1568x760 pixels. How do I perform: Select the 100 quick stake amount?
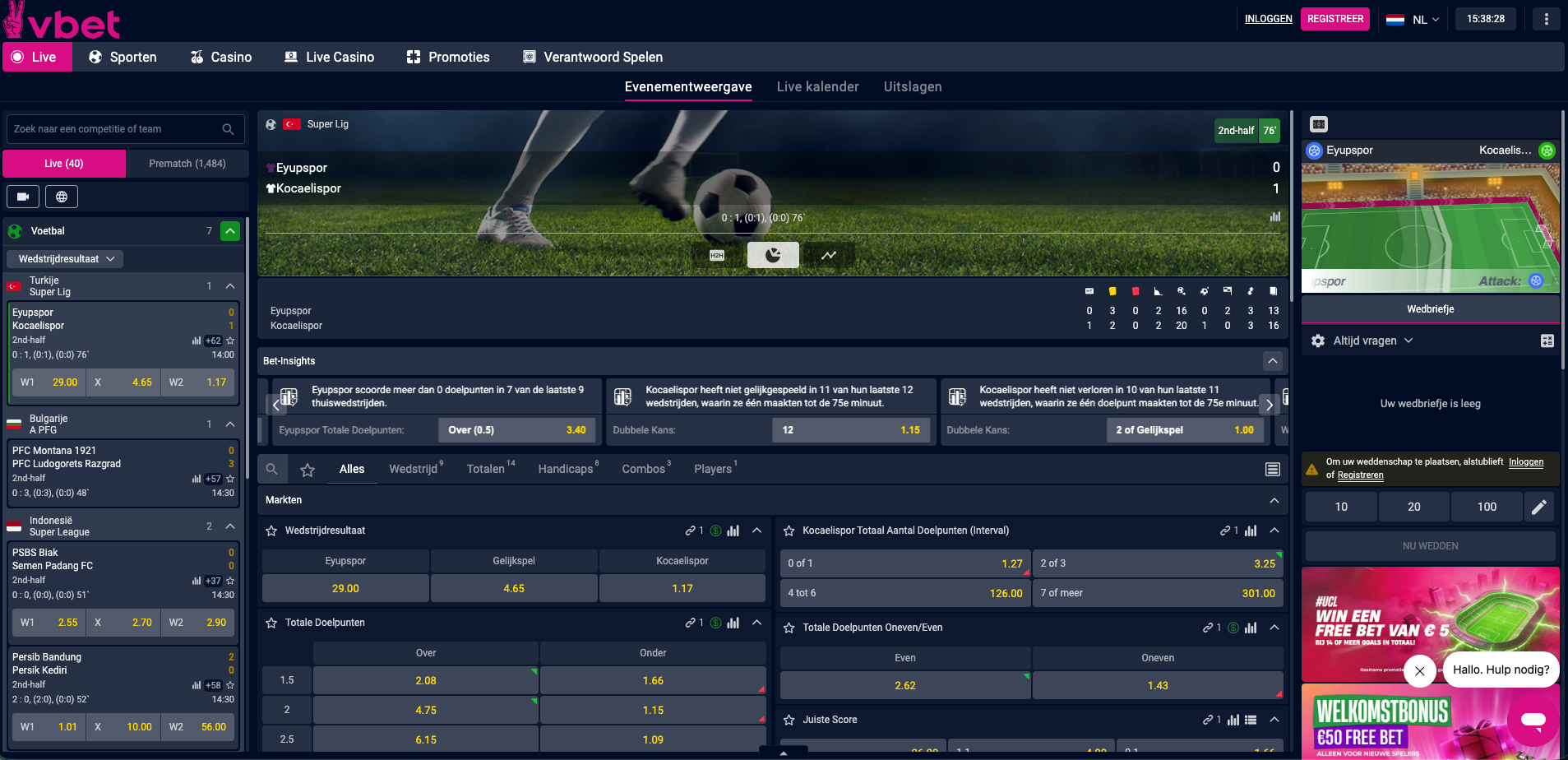pos(1486,507)
